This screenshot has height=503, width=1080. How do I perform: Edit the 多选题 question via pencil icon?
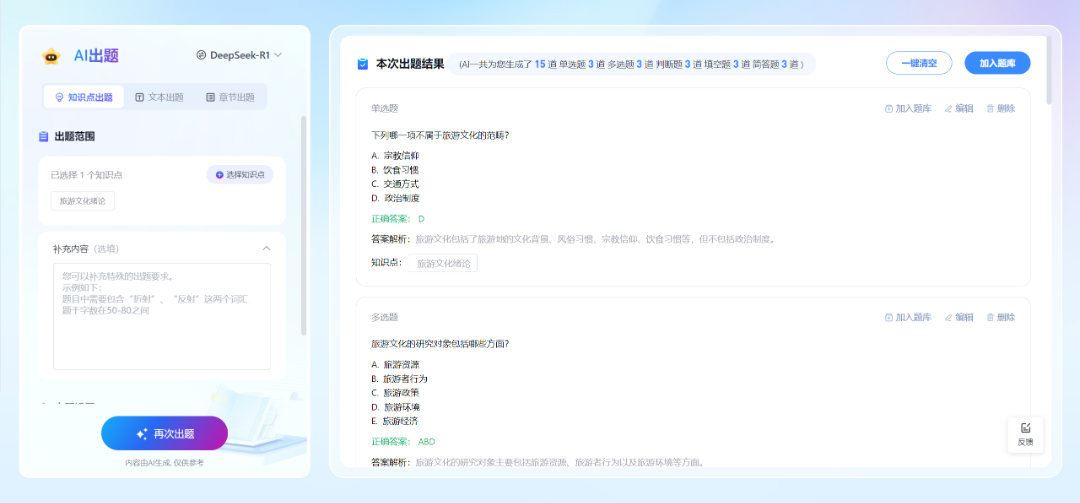[948, 317]
